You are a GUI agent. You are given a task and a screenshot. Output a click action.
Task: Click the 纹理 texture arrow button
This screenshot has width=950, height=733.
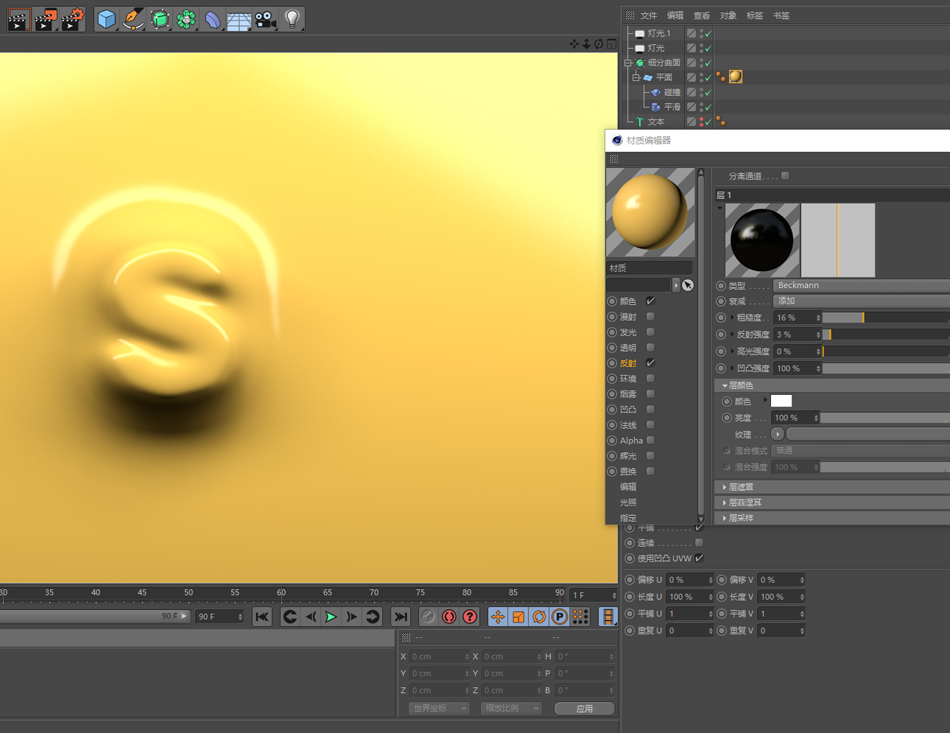point(777,434)
